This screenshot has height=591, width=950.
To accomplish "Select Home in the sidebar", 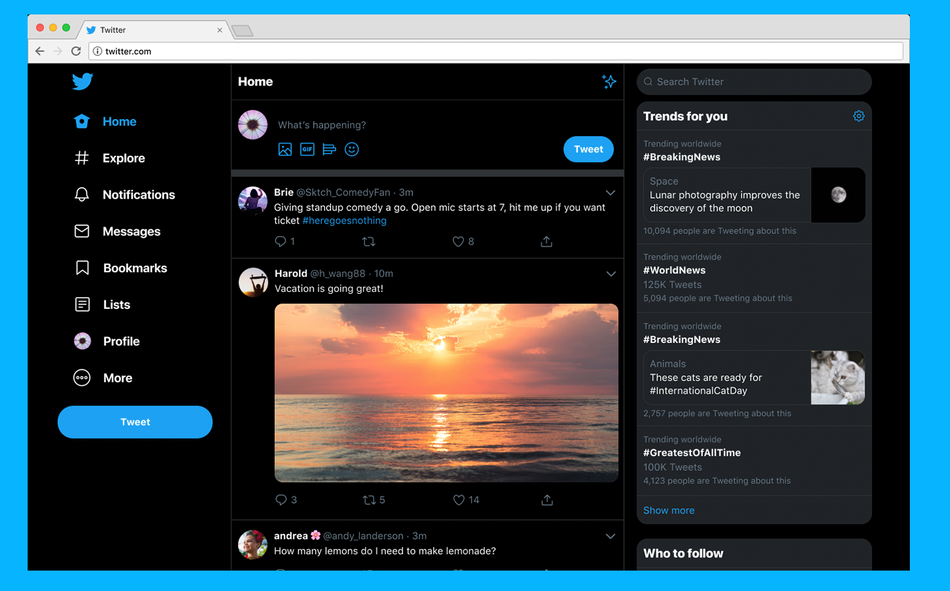I will point(119,121).
